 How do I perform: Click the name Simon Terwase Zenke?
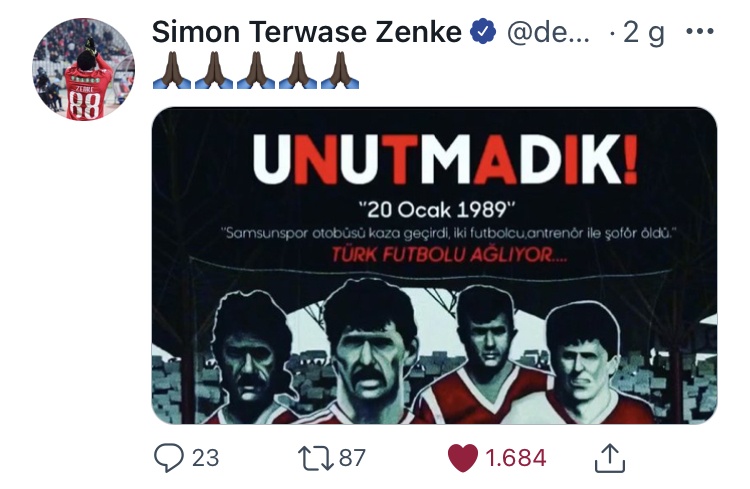point(307,32)
